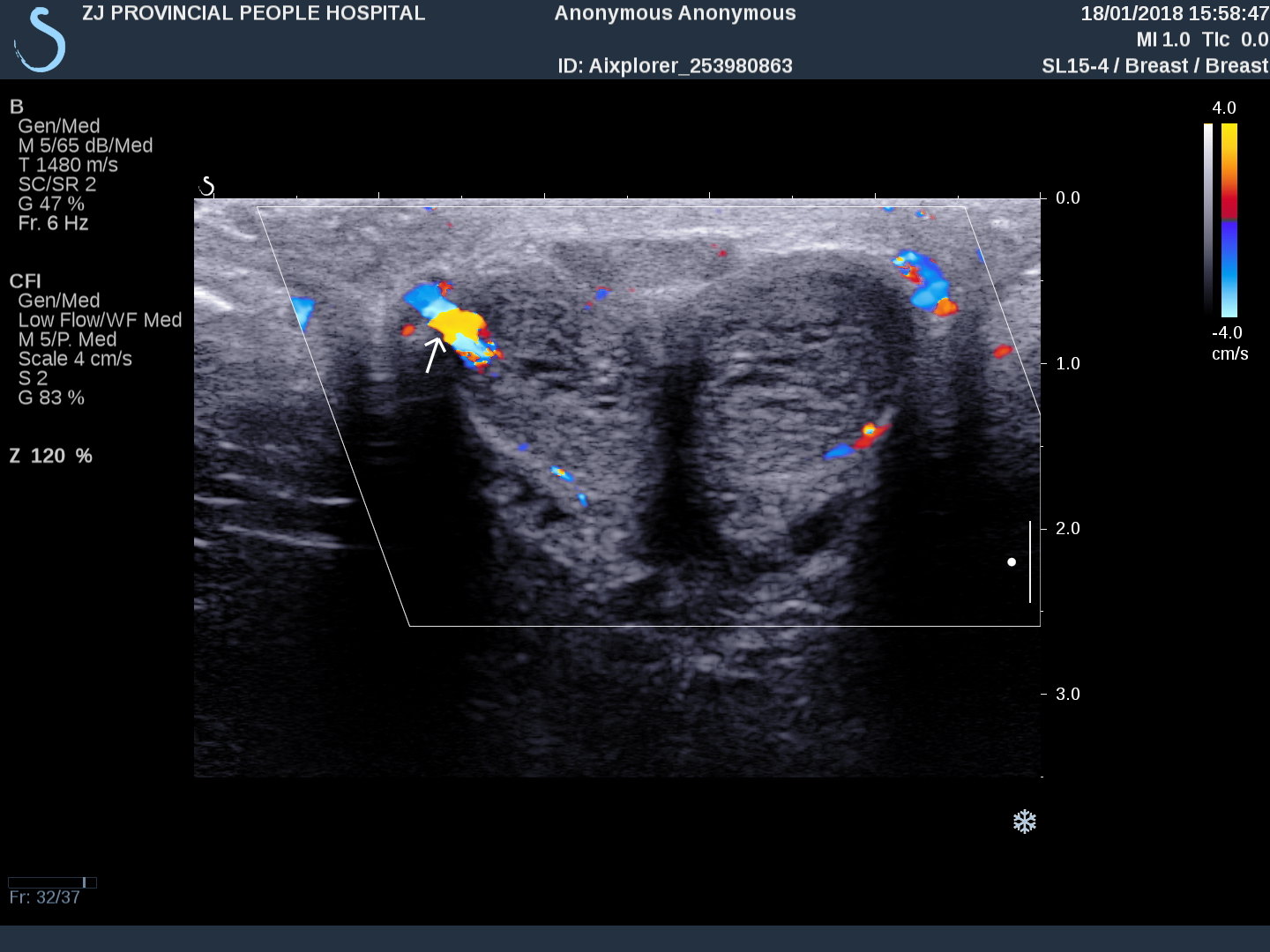Viewport: 1270px width, 952px height.
Task: Select the 'MI 1.0 TIc 0.0' readout
Action: pyautogui.click(x=1203, y=40)
